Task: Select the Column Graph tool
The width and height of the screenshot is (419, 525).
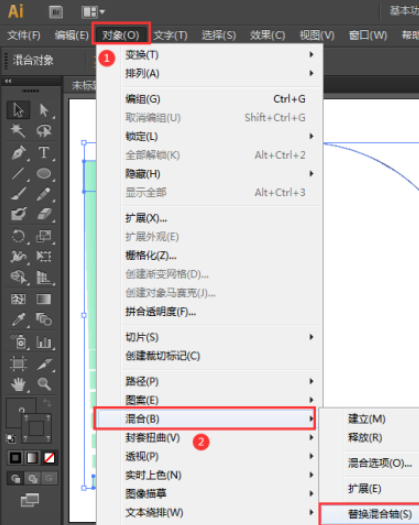Action: [x=44, y=342]
